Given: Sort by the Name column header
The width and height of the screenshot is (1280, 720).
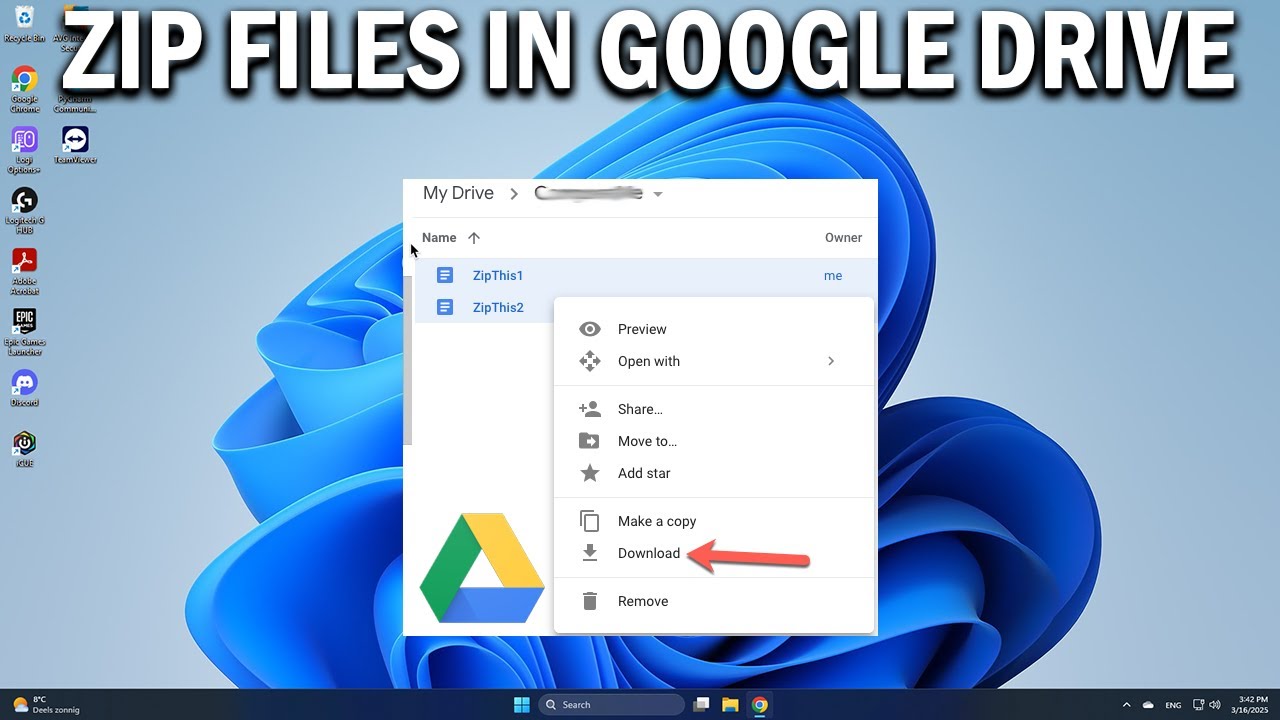Looking at the screenshot, I should tap(439, 238).
